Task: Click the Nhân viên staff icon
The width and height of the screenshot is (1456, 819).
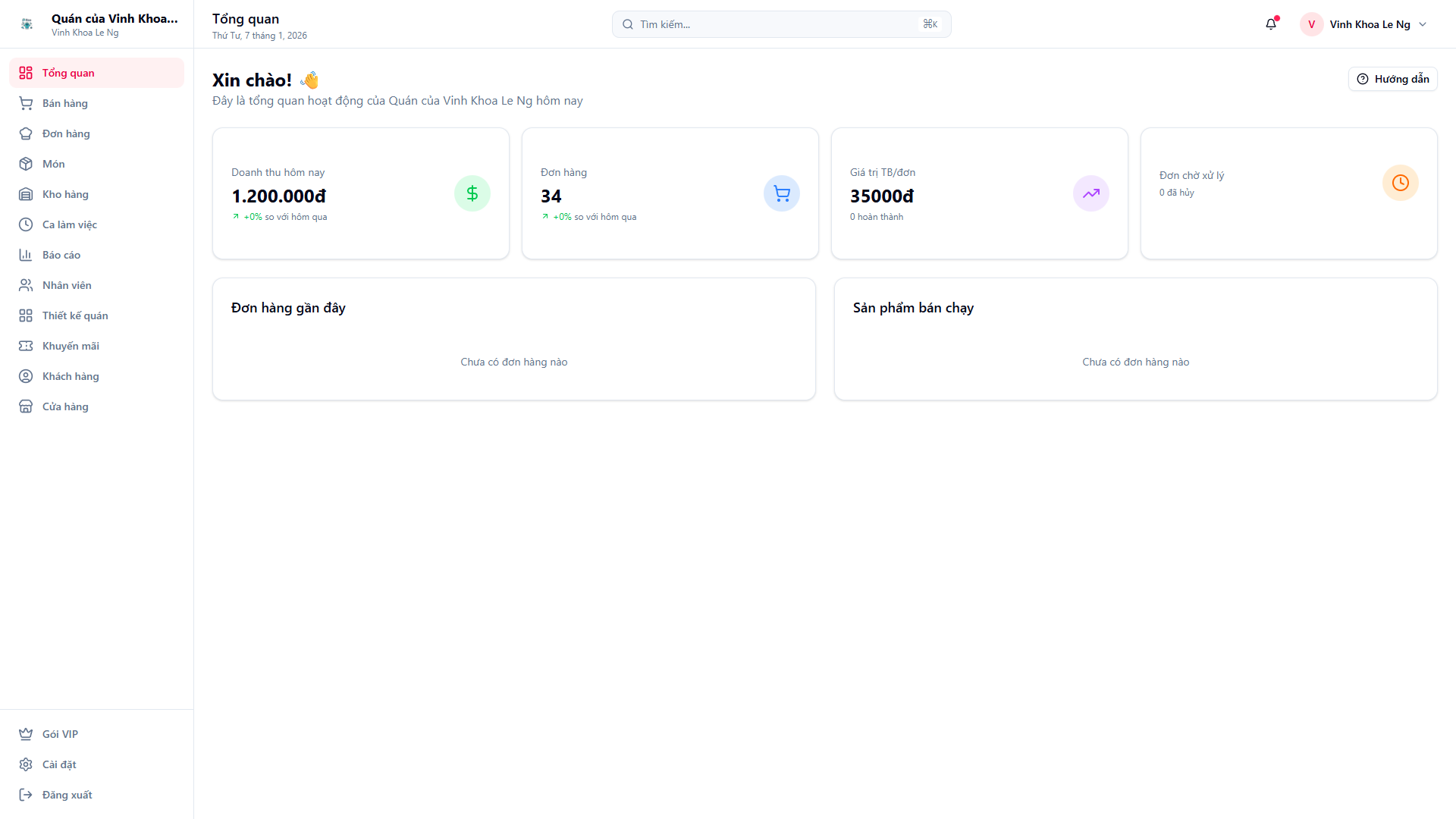Action: 27,285
